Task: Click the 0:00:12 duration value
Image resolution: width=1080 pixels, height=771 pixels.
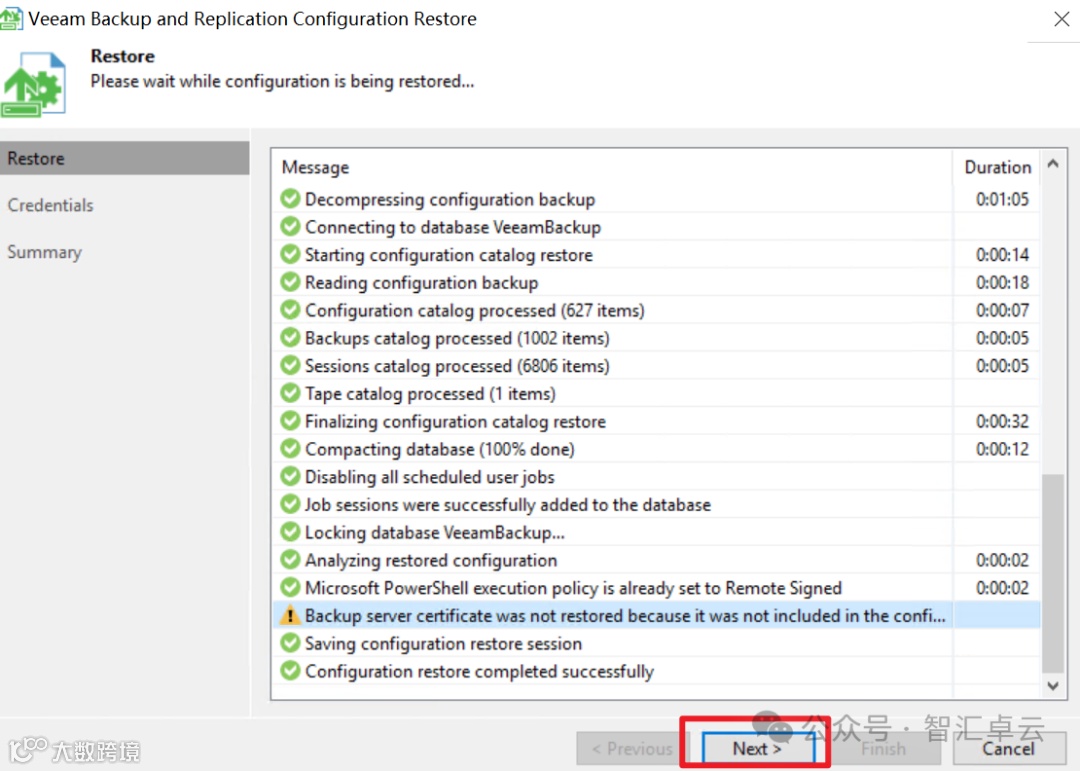Action: (x=1002, y=449)
